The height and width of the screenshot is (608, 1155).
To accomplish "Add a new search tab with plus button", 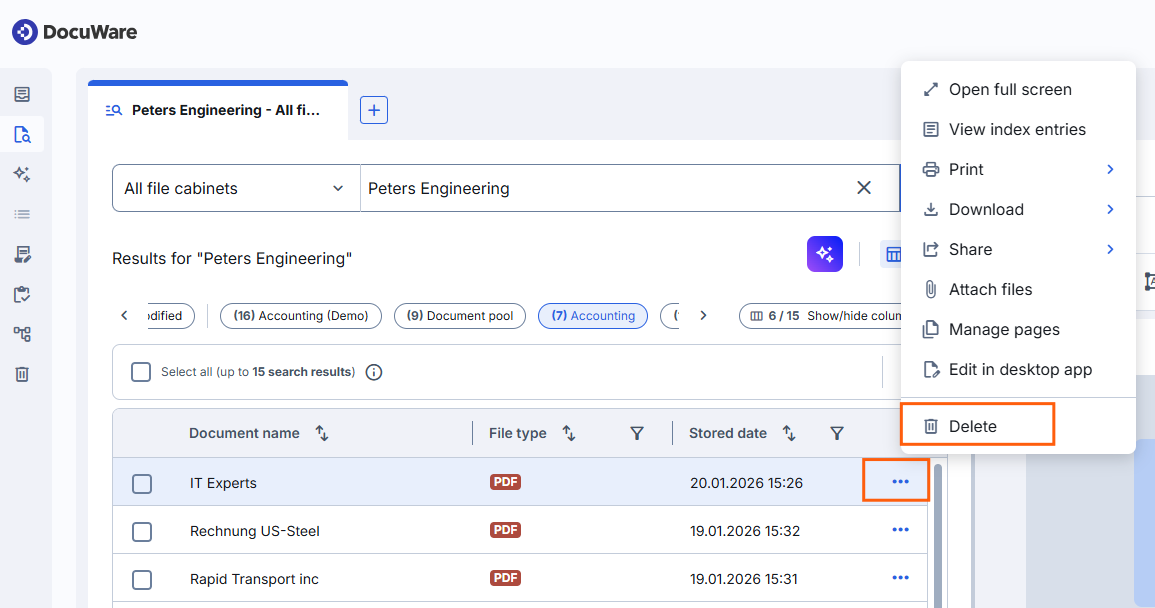I will [x=373, y=110].
